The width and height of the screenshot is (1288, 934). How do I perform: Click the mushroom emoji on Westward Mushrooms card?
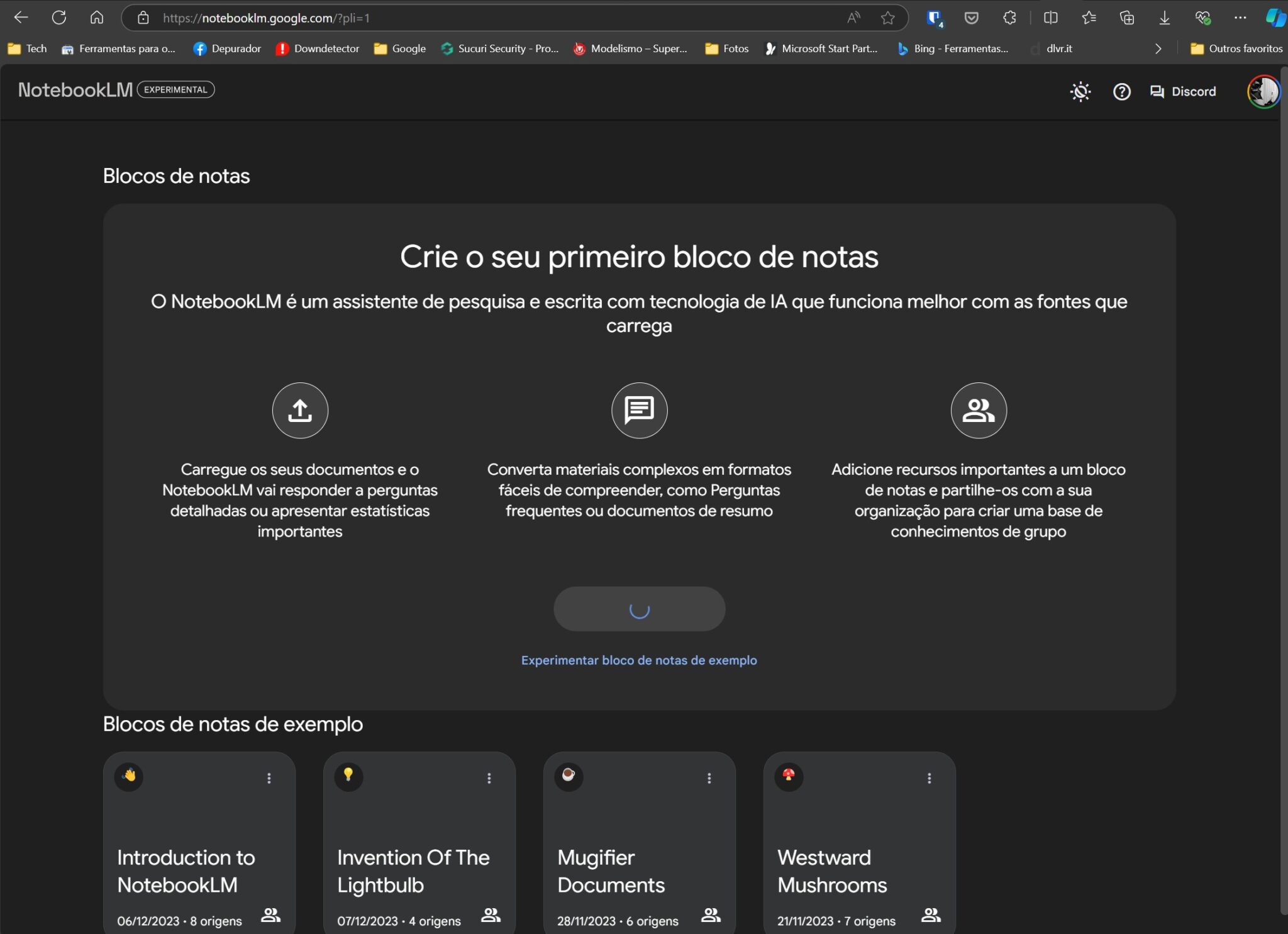pos(789,776)
